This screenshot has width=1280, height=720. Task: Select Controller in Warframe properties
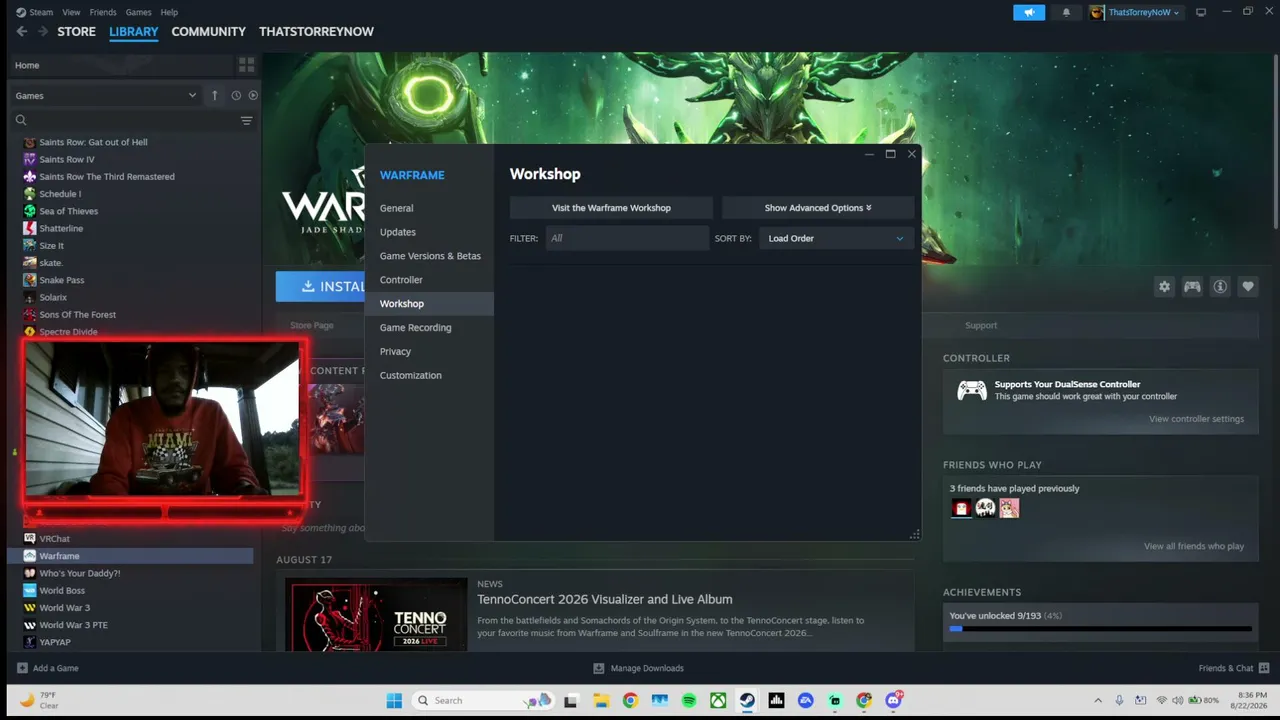pos(429,280)
